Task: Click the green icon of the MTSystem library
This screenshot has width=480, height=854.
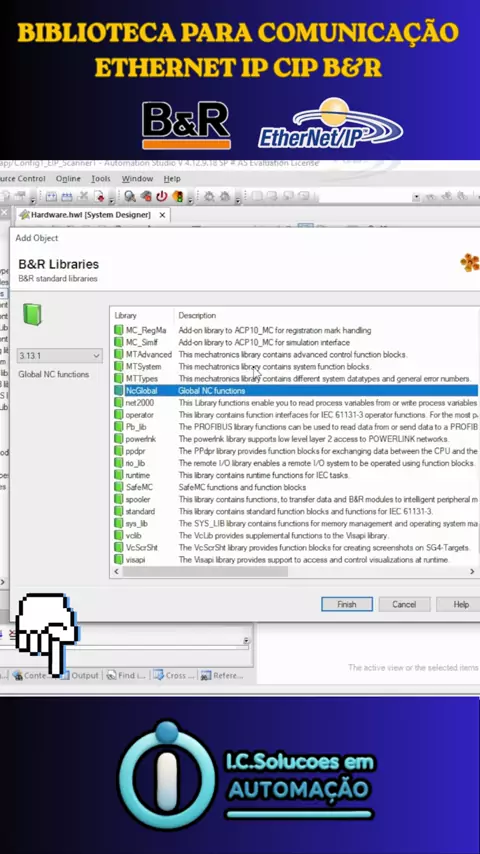Action: pyautogui.click(x=119, y=366)
